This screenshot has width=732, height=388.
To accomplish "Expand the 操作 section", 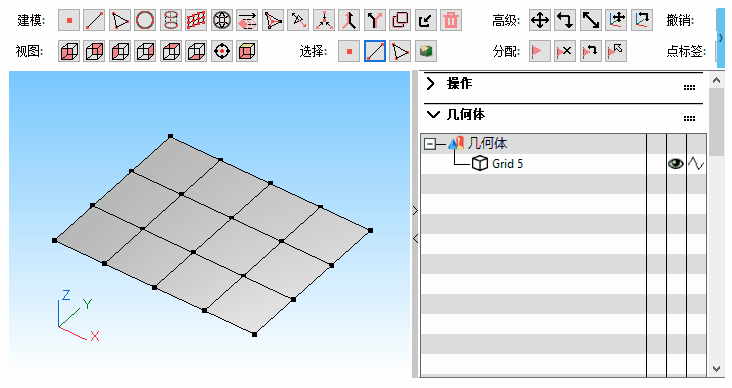I will point(430,84).
